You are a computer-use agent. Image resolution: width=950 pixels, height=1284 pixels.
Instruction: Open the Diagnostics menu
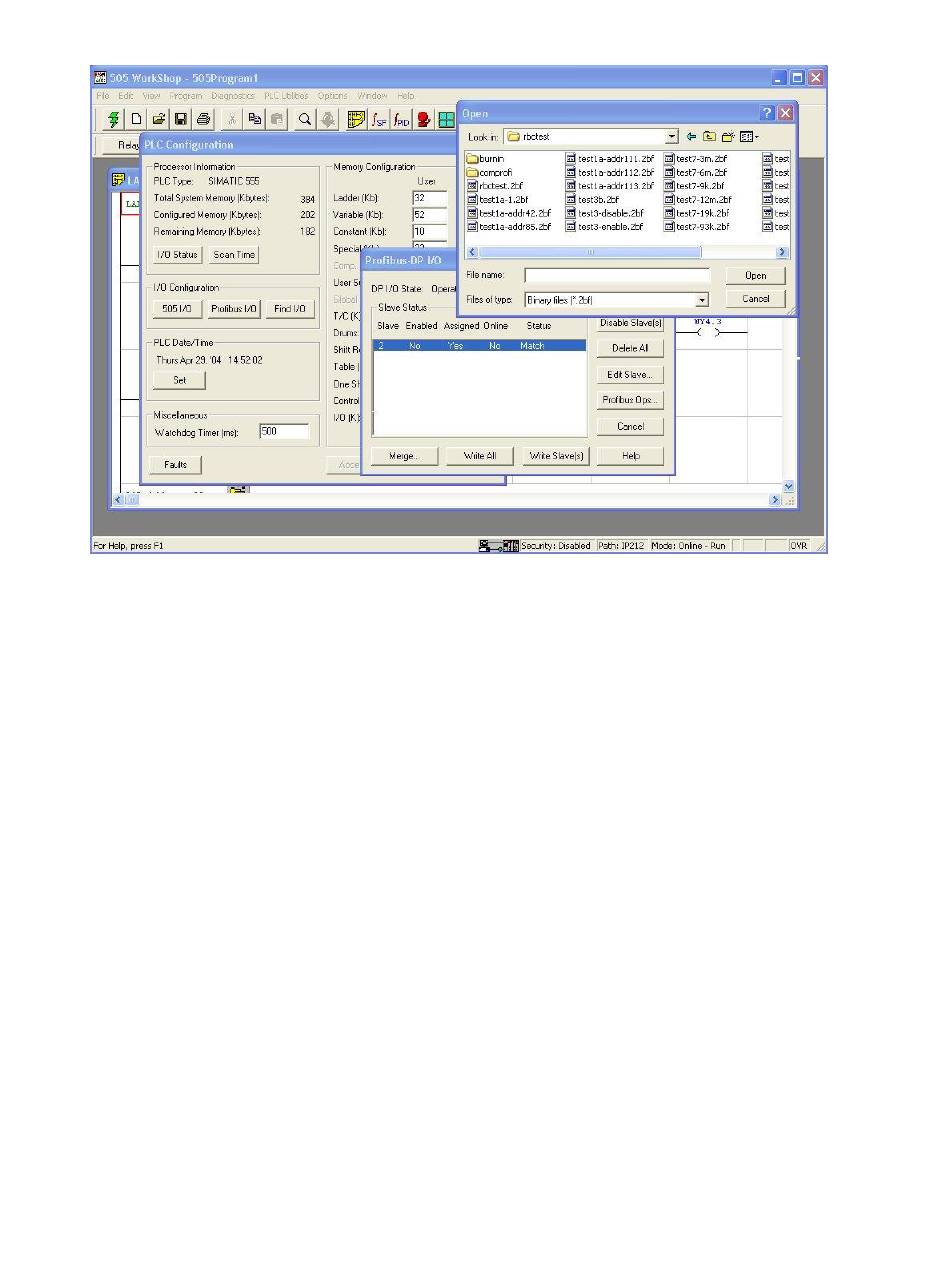[233, 96]
